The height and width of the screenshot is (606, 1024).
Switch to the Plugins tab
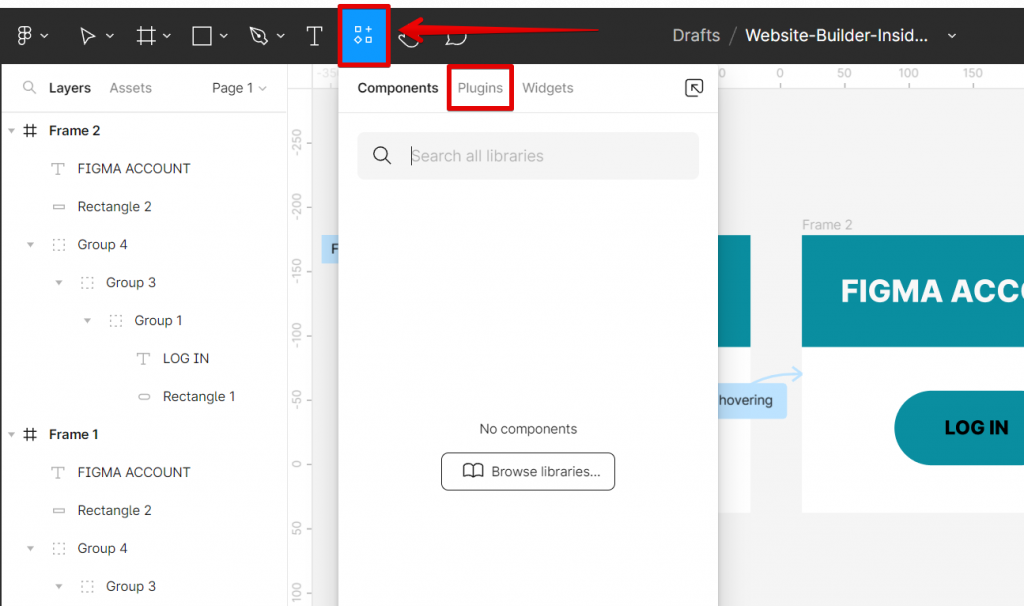[480, 88]
